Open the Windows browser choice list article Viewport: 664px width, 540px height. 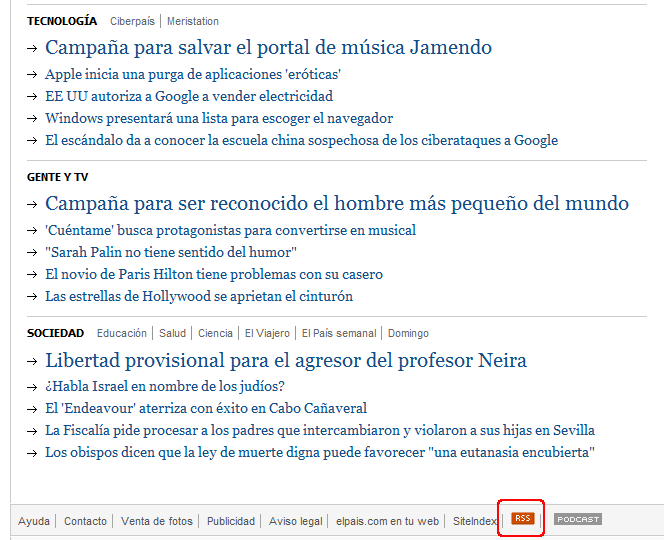[x=219, y=119]
